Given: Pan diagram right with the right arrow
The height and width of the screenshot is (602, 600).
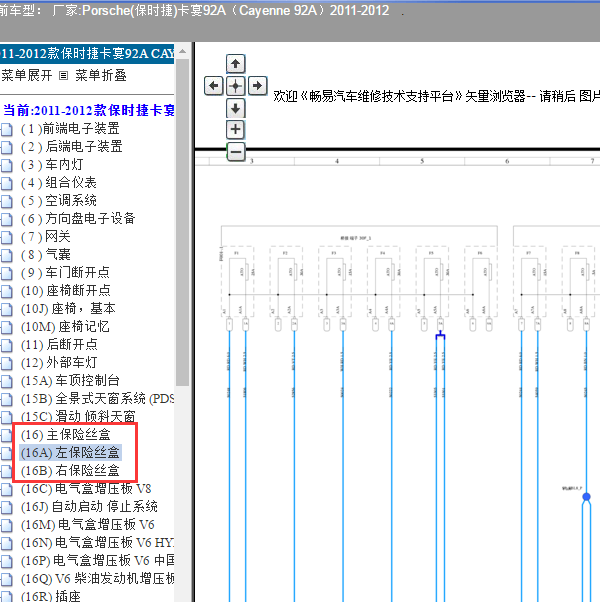Looking at the screenshot, I should (x=258, y=86).
